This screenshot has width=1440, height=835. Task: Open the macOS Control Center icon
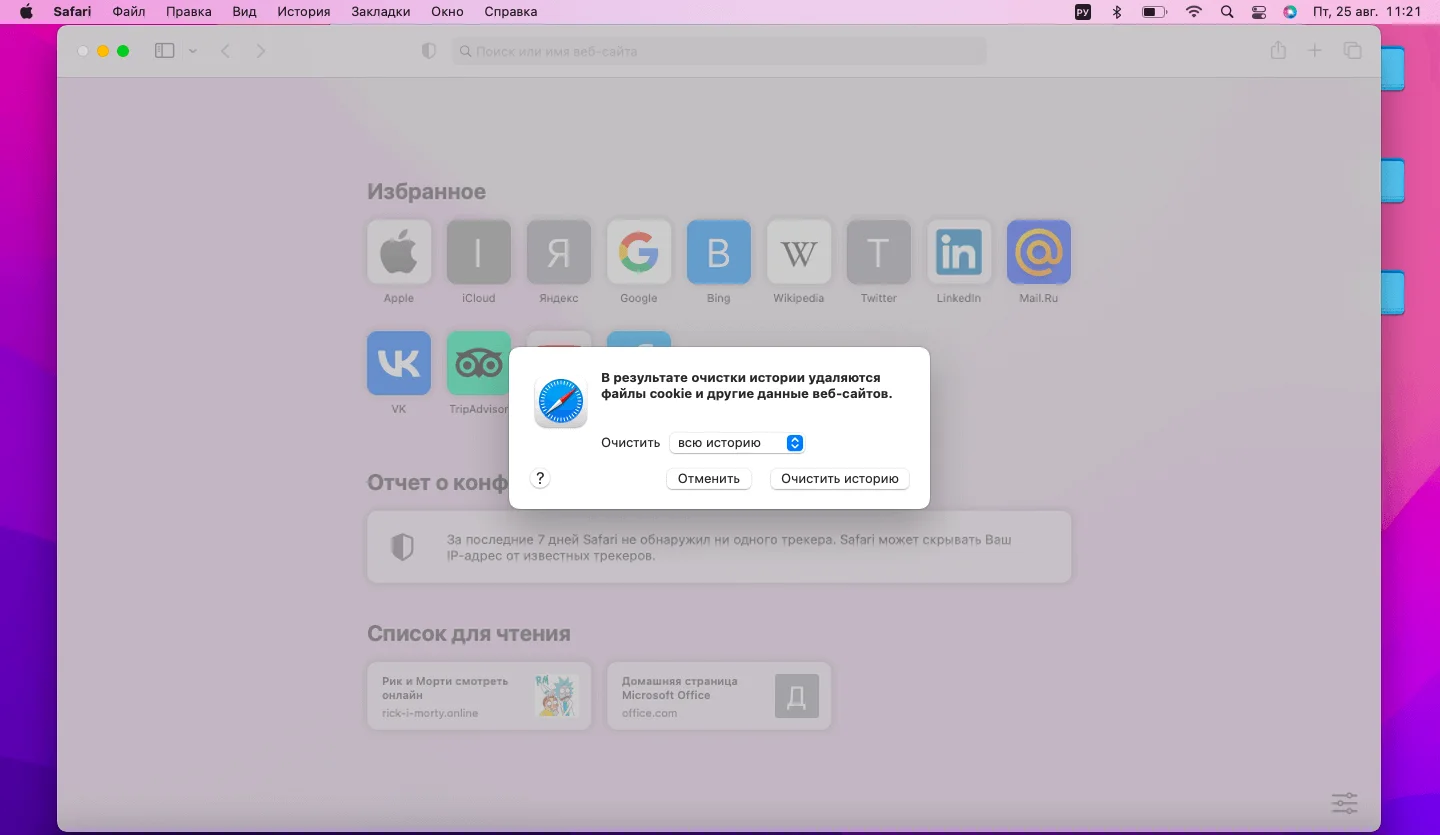tap(1258, 12)
